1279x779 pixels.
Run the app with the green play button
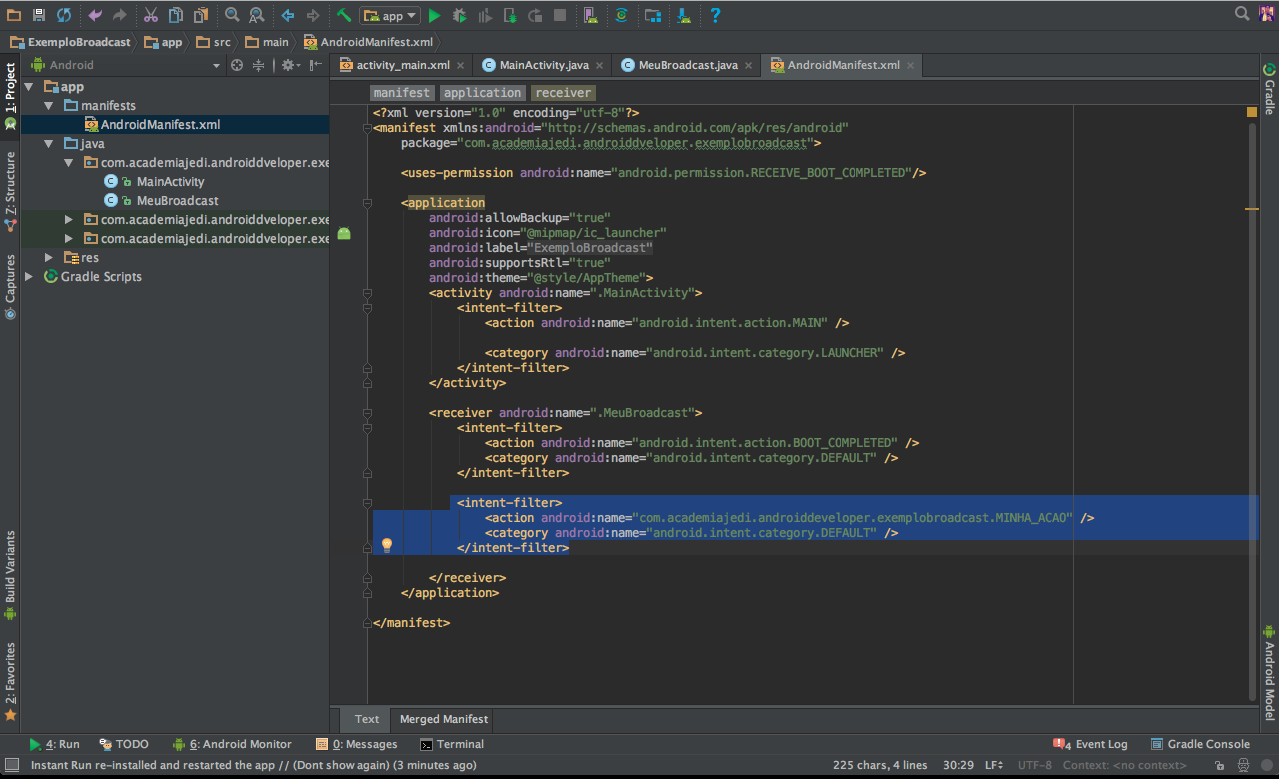click(434, 15)
